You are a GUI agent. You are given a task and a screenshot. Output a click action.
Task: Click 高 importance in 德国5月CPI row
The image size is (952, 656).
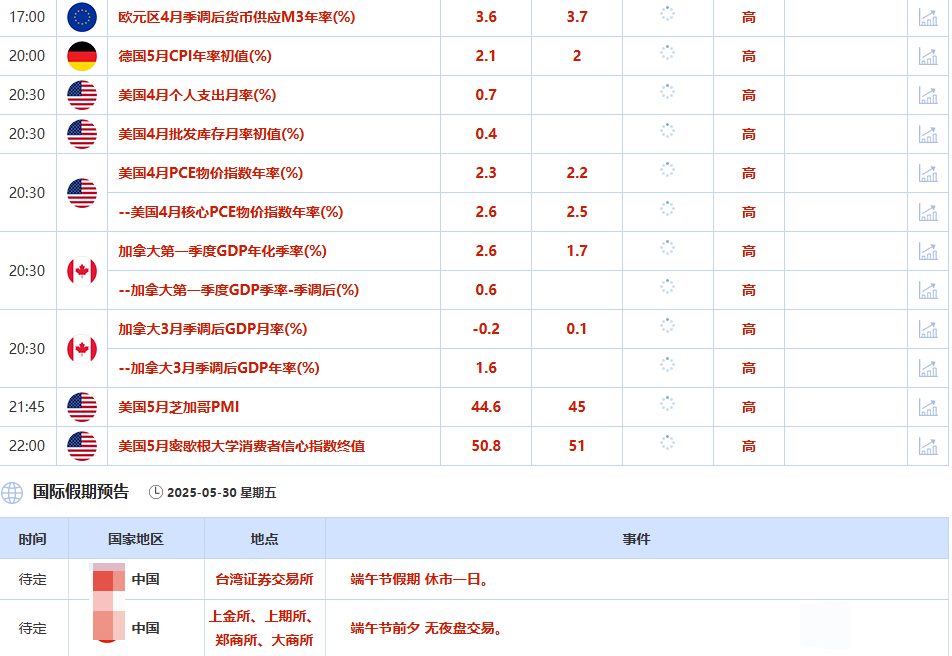coord(749,56)
